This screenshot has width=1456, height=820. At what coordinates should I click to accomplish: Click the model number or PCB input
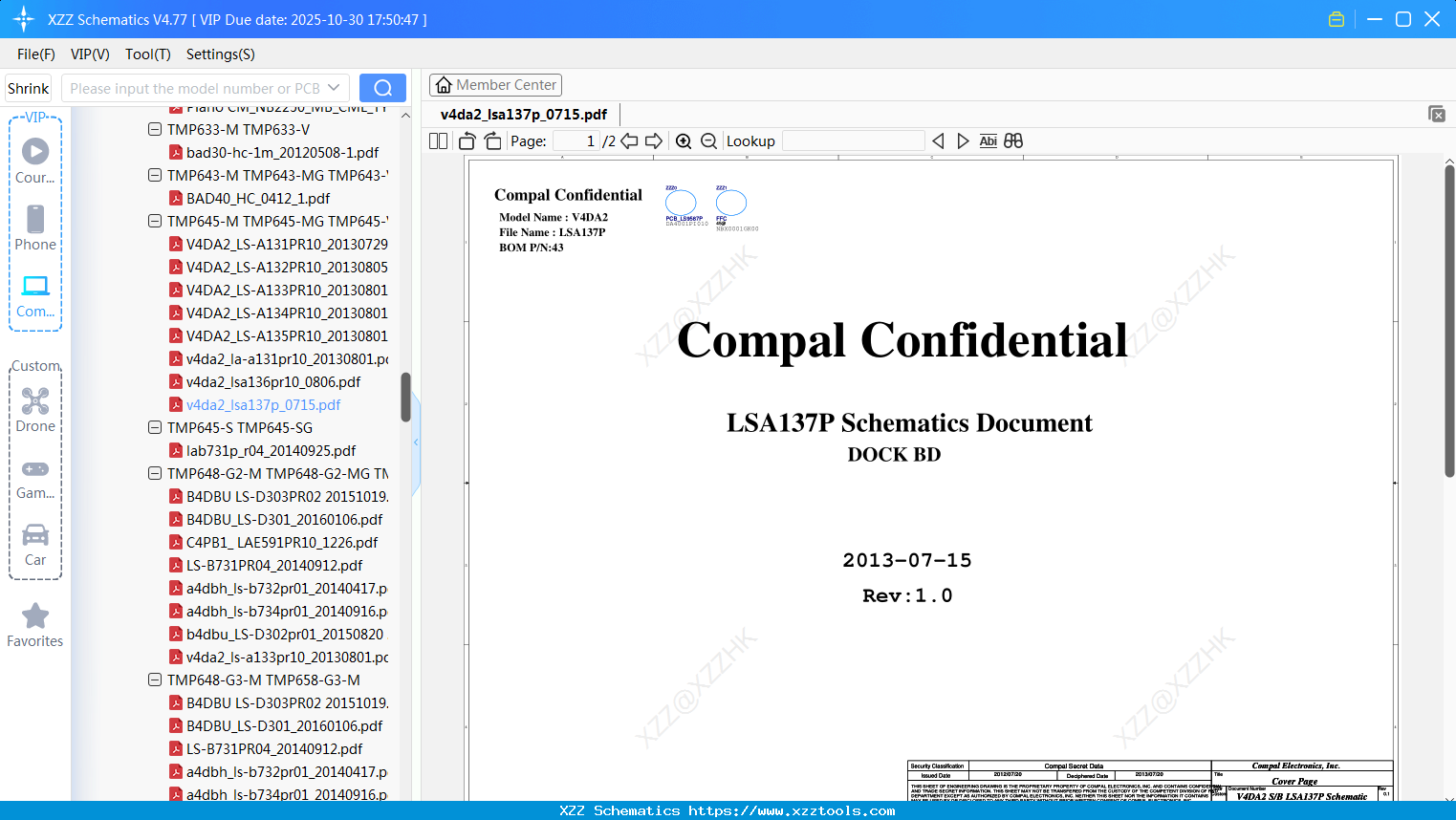coord(195,88)
